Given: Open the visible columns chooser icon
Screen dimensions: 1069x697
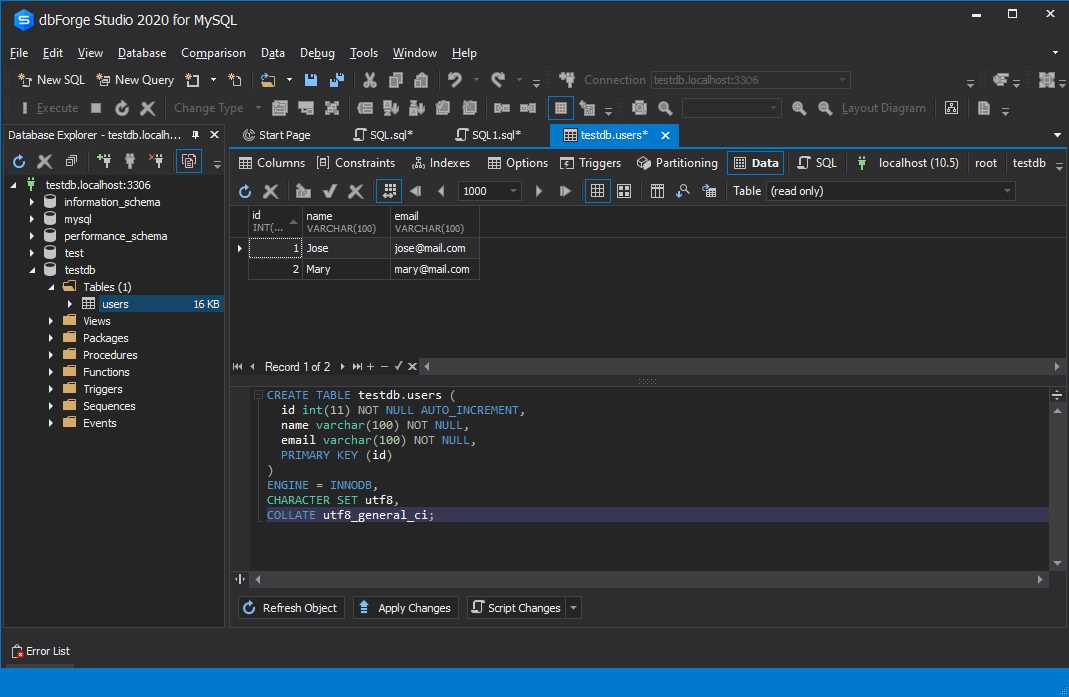Looking at the screenshot, I should (657, 192).
